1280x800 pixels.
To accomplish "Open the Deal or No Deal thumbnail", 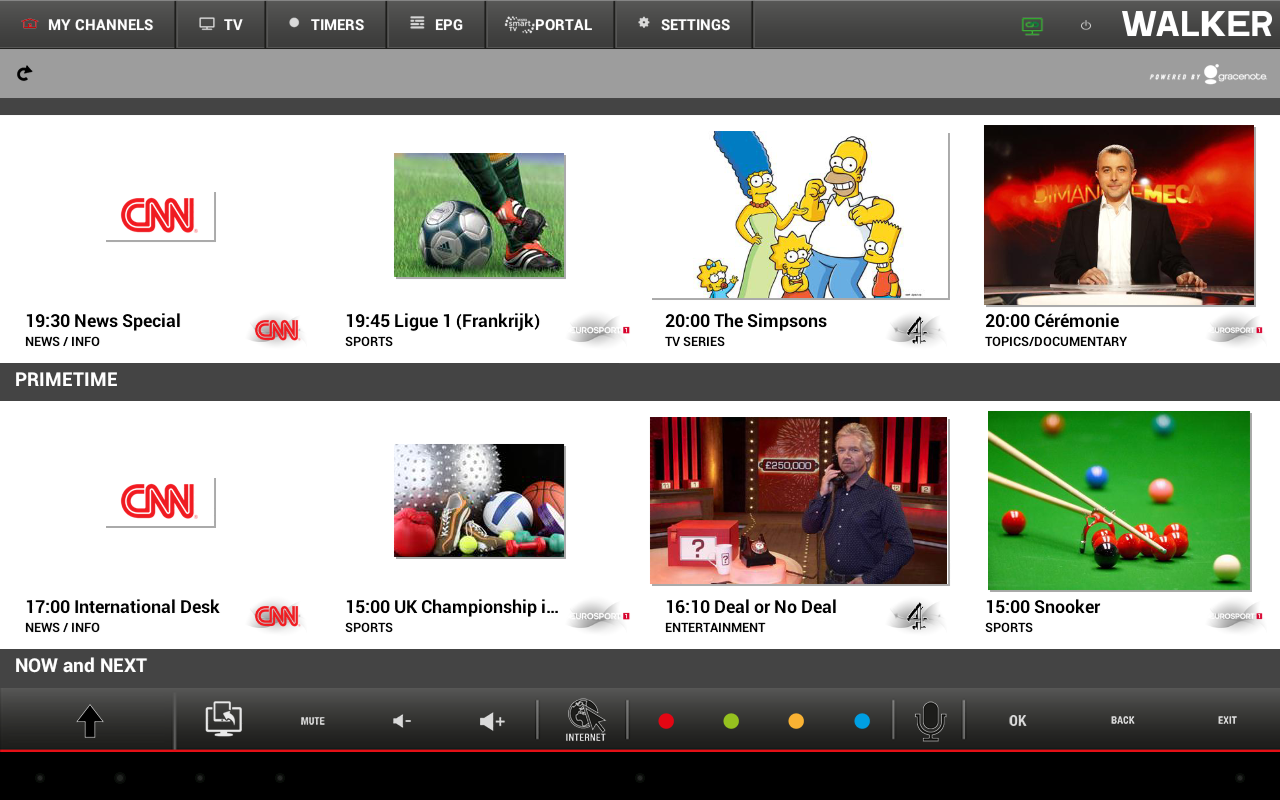I will coord(799,501).
